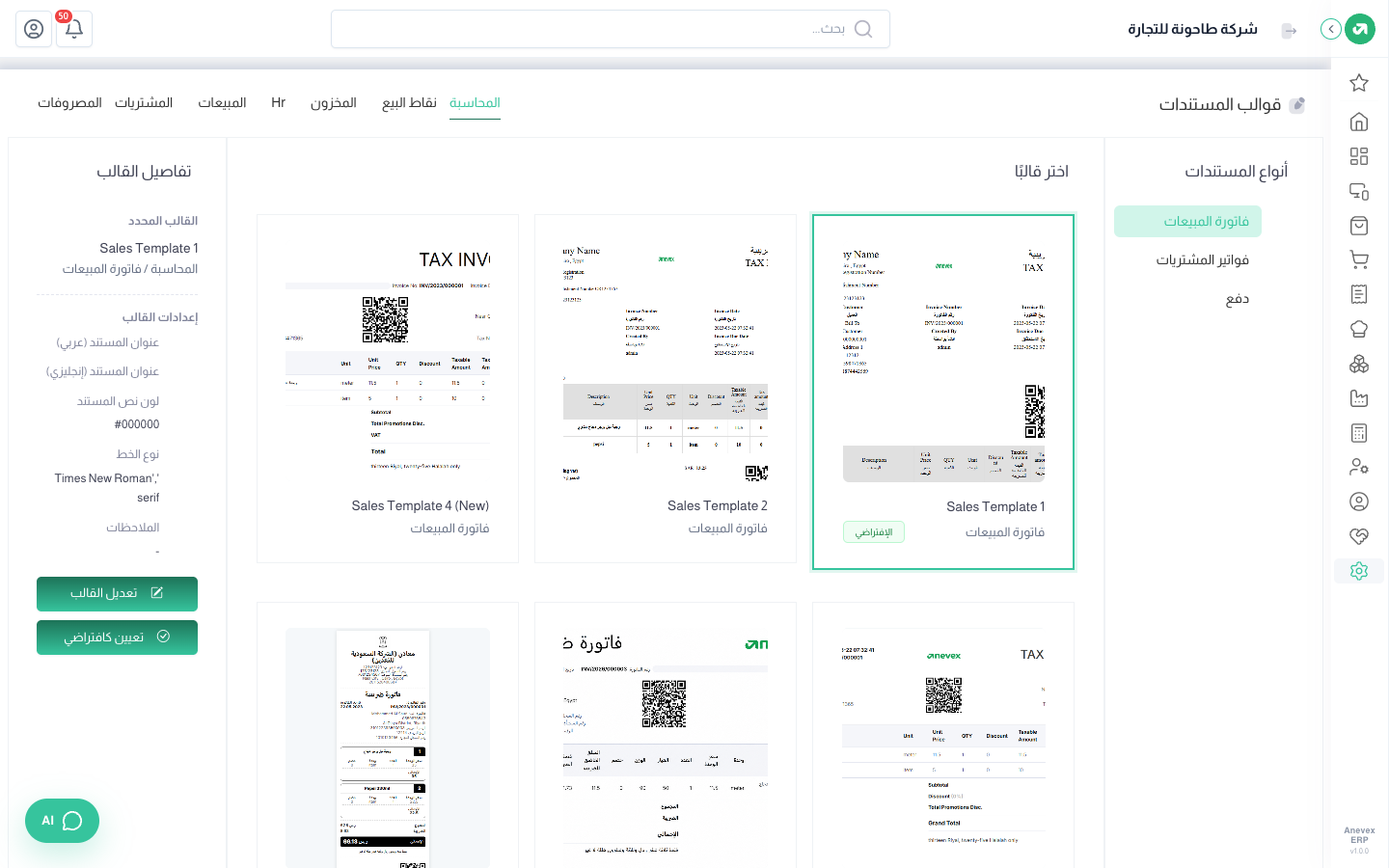This screenshot has height=868, width=1389.
Task: Open the circled person icon in sidebar
Action: [x=1359, y=502]
